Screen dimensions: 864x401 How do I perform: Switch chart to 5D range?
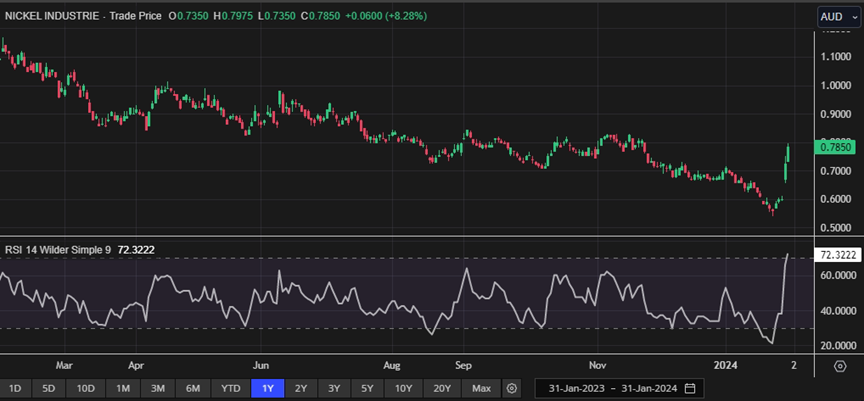[x=50, y=388]
